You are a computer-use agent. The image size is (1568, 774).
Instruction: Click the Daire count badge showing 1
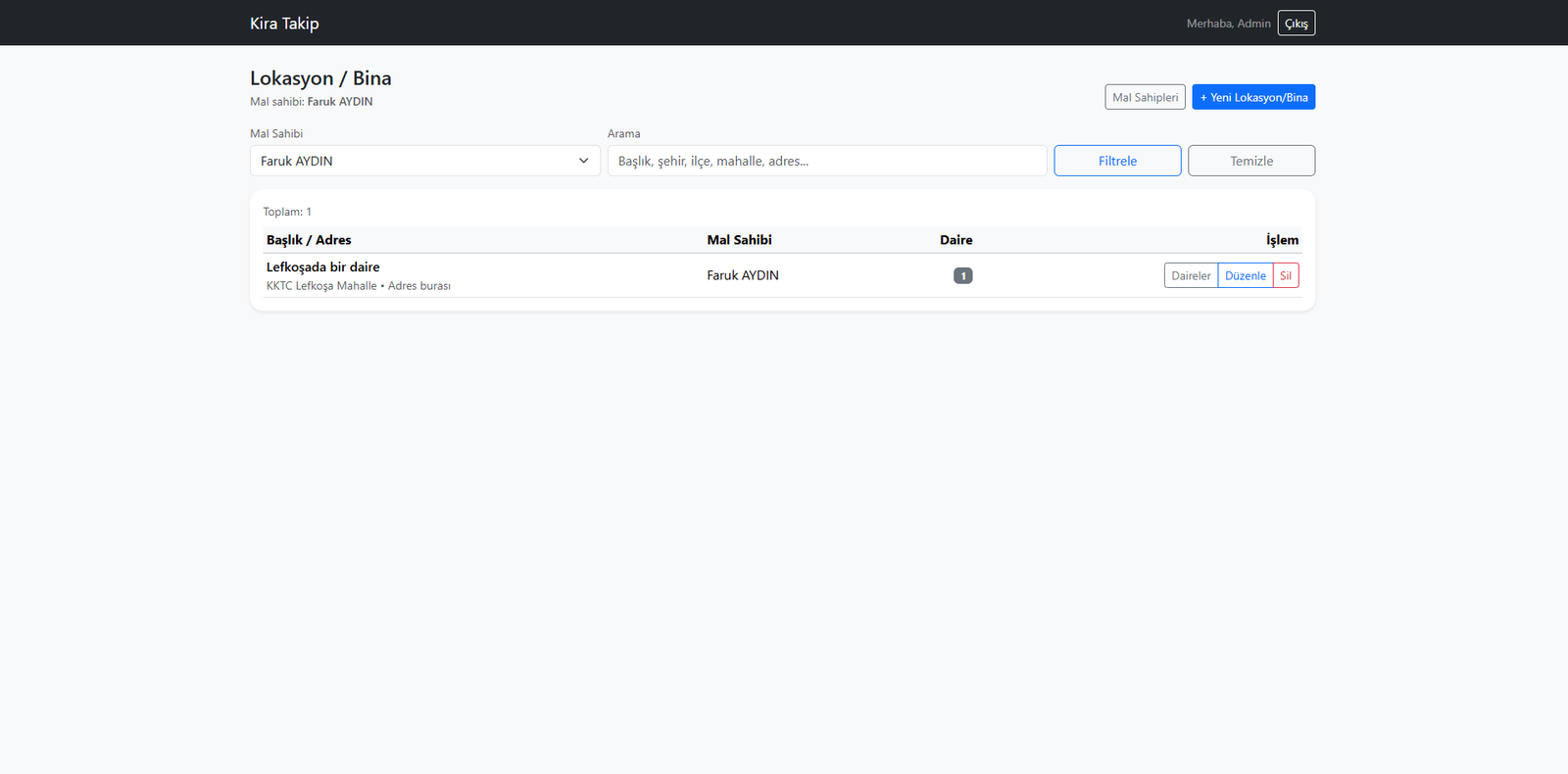(962, 276)
